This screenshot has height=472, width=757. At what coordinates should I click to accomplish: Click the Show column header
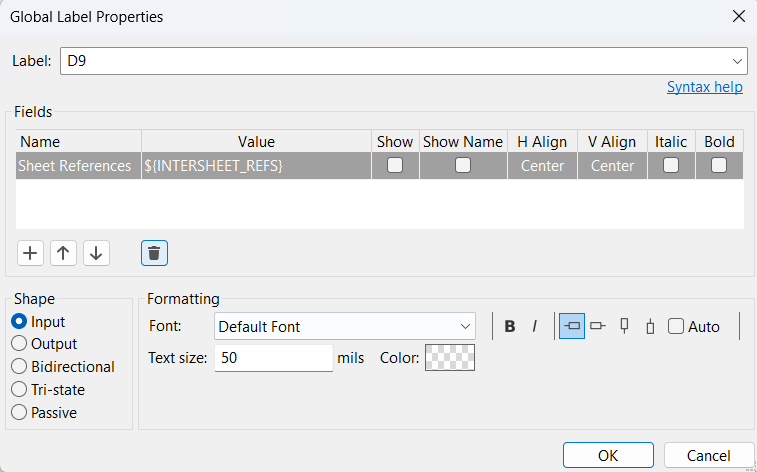[x=395, y=141]
